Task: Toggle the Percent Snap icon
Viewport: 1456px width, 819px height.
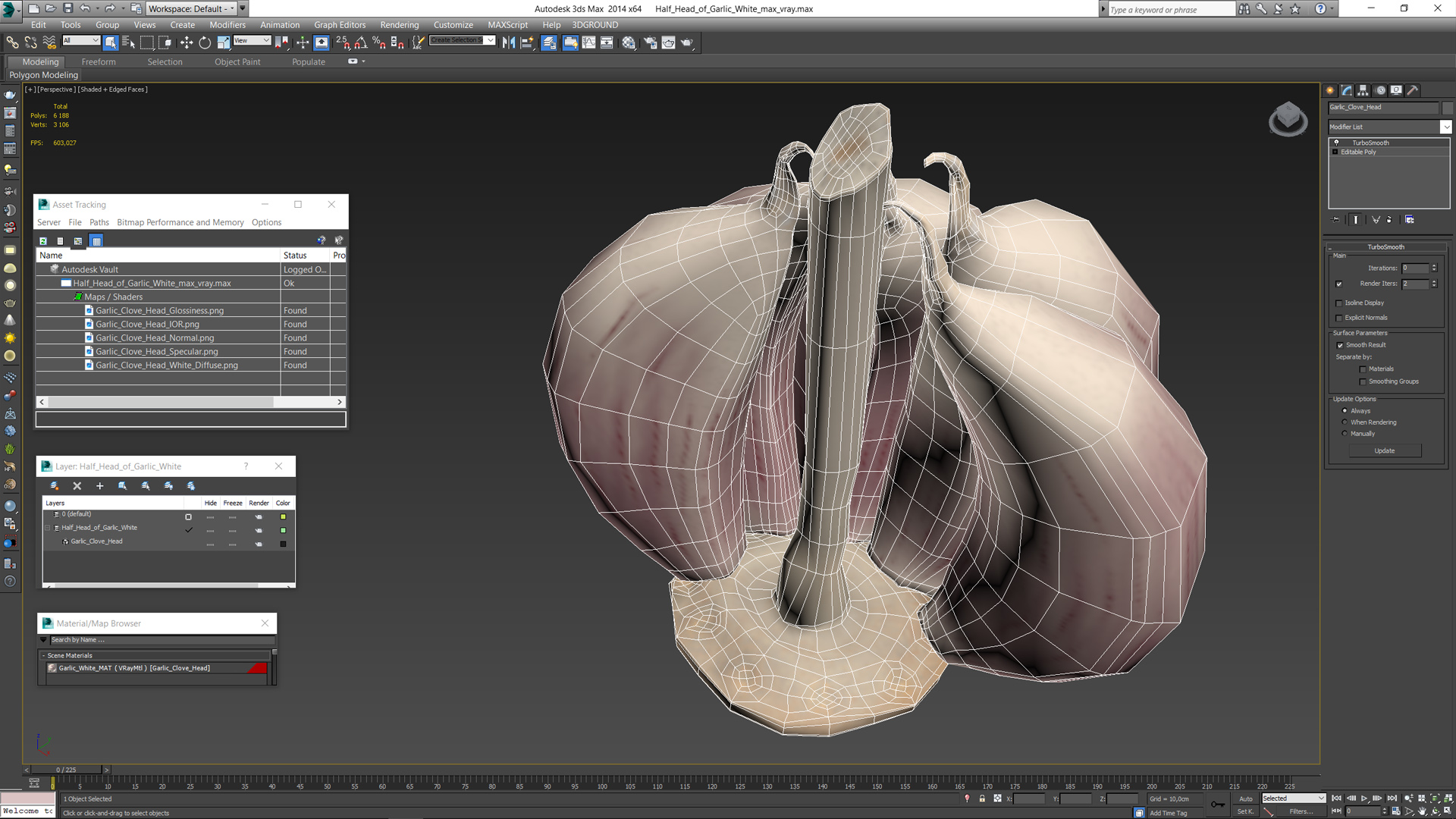Action: point(379,42)
